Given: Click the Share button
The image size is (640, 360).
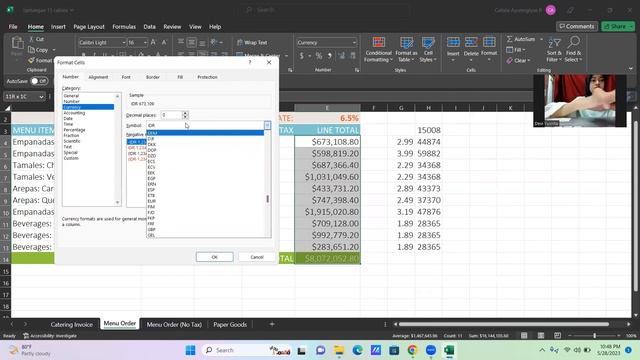Looking at the screenshot, I should [x=618, y=26].
